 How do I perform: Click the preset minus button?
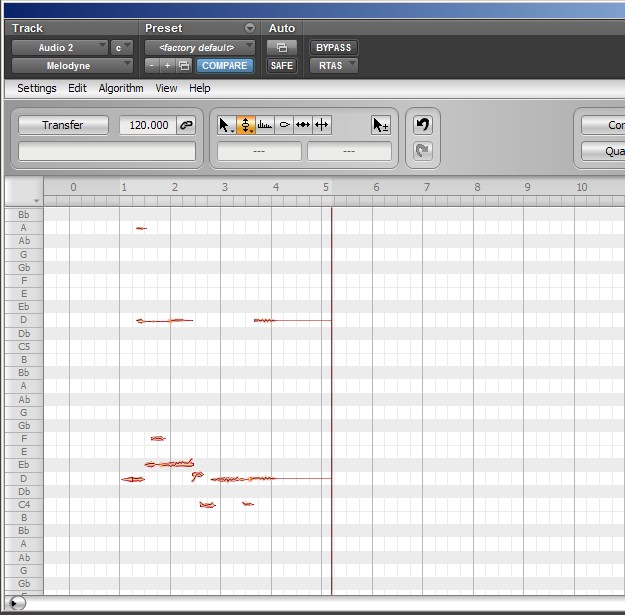(152, 65)
